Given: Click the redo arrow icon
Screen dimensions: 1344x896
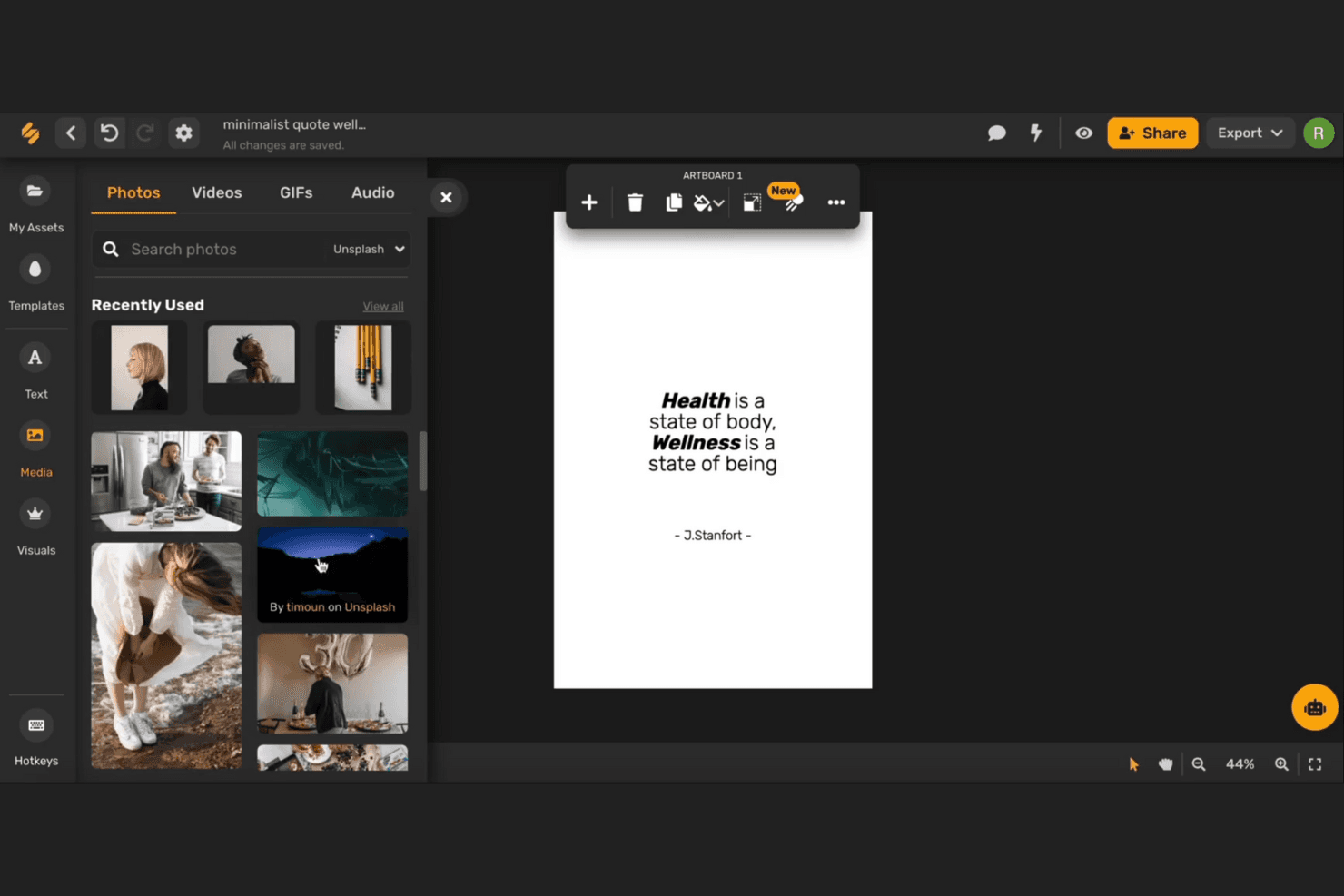Looking at the screenshot, I should click(145, 133).
